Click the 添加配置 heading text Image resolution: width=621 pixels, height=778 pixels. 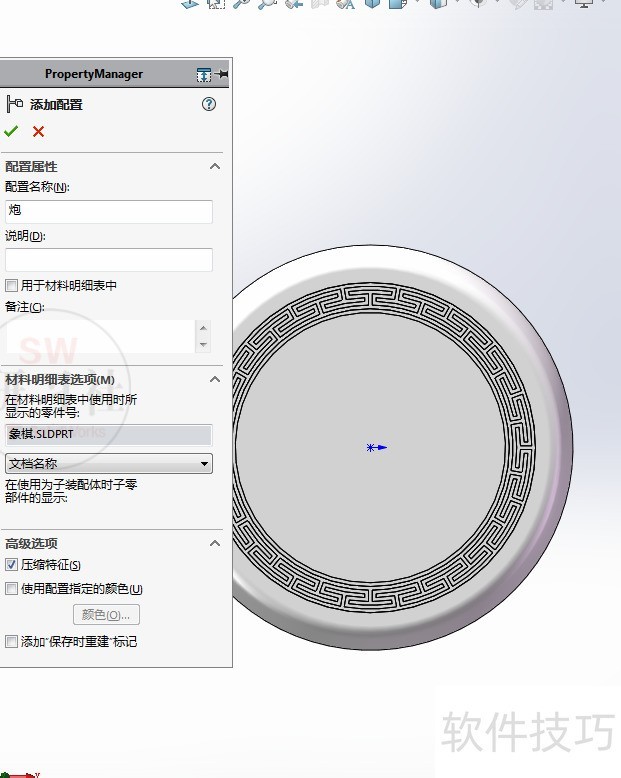pyautogui.click(x=56, y=105)
